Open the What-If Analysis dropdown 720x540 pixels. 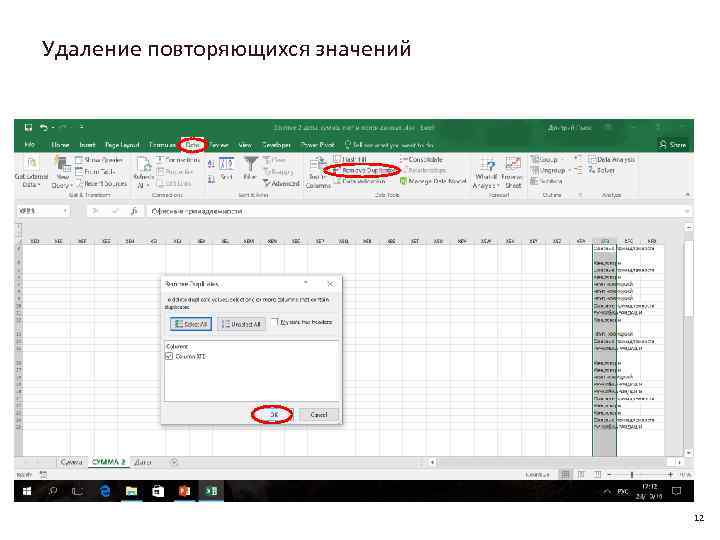click(486, 173)
